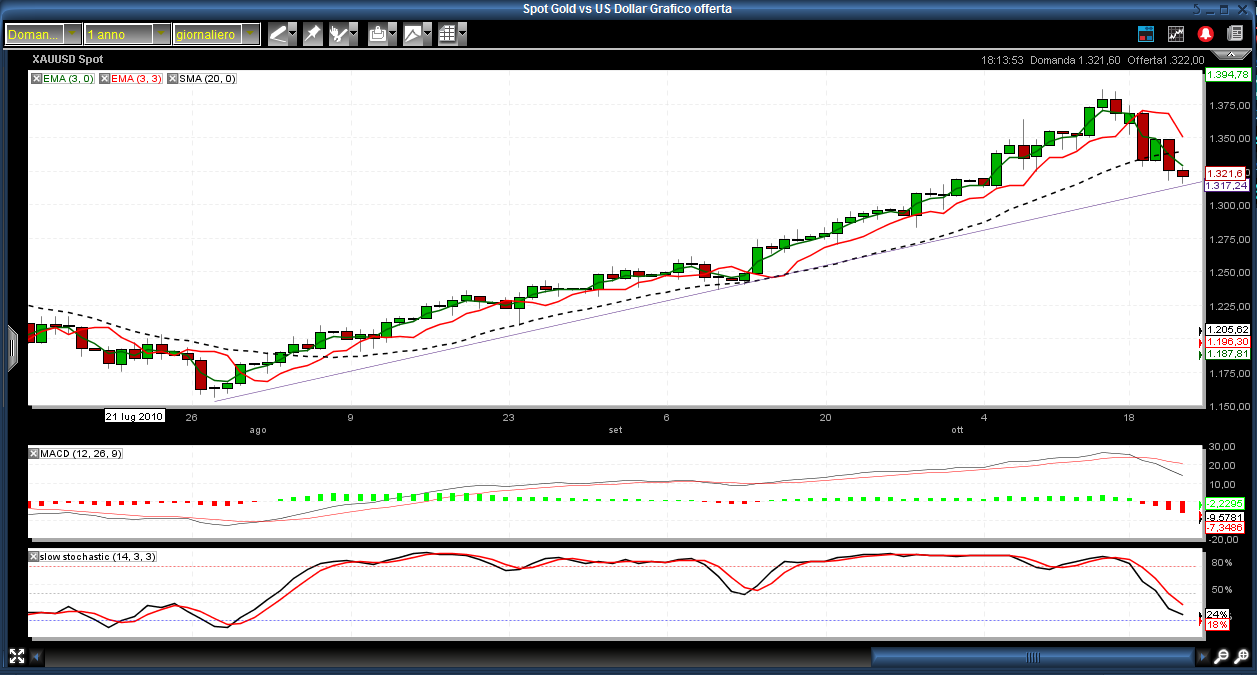Open the '1 anno' time range dropdown

[x=160, y=35]
